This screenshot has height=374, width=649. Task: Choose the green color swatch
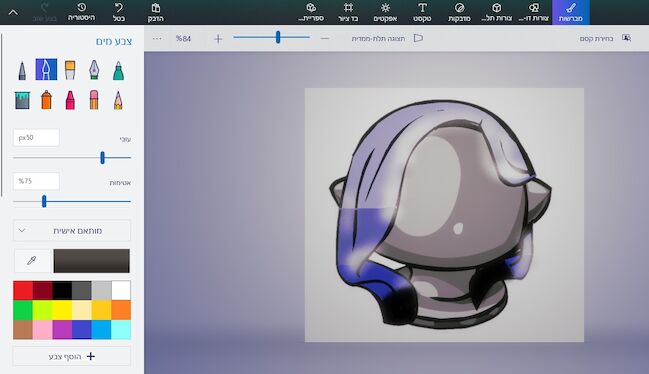click(x=23, y=310)
